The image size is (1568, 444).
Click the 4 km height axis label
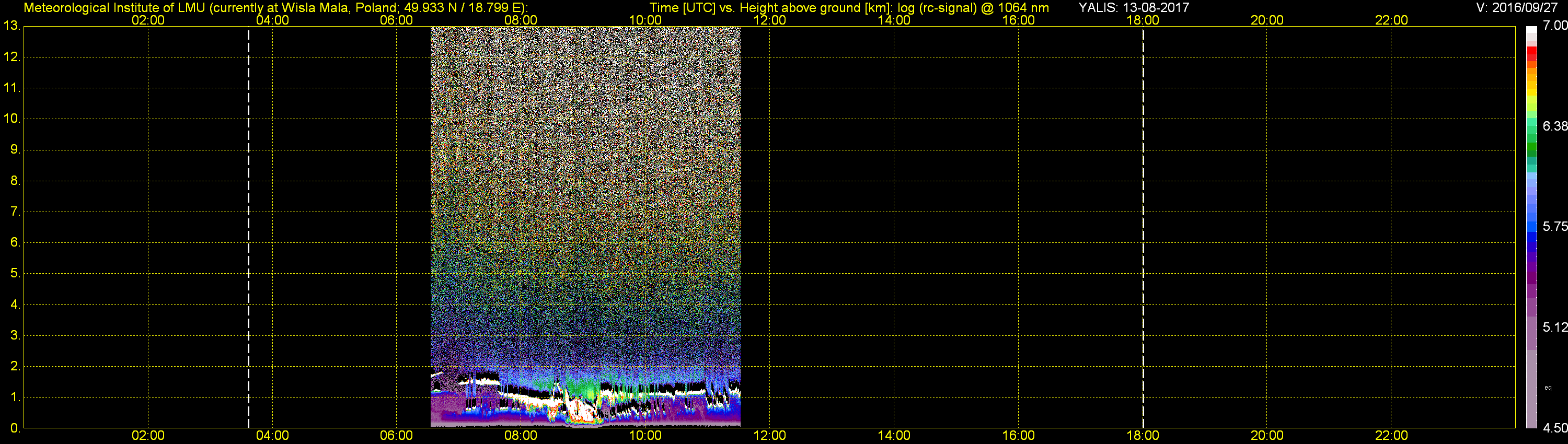pyautogui.click(x=15, y=305)
